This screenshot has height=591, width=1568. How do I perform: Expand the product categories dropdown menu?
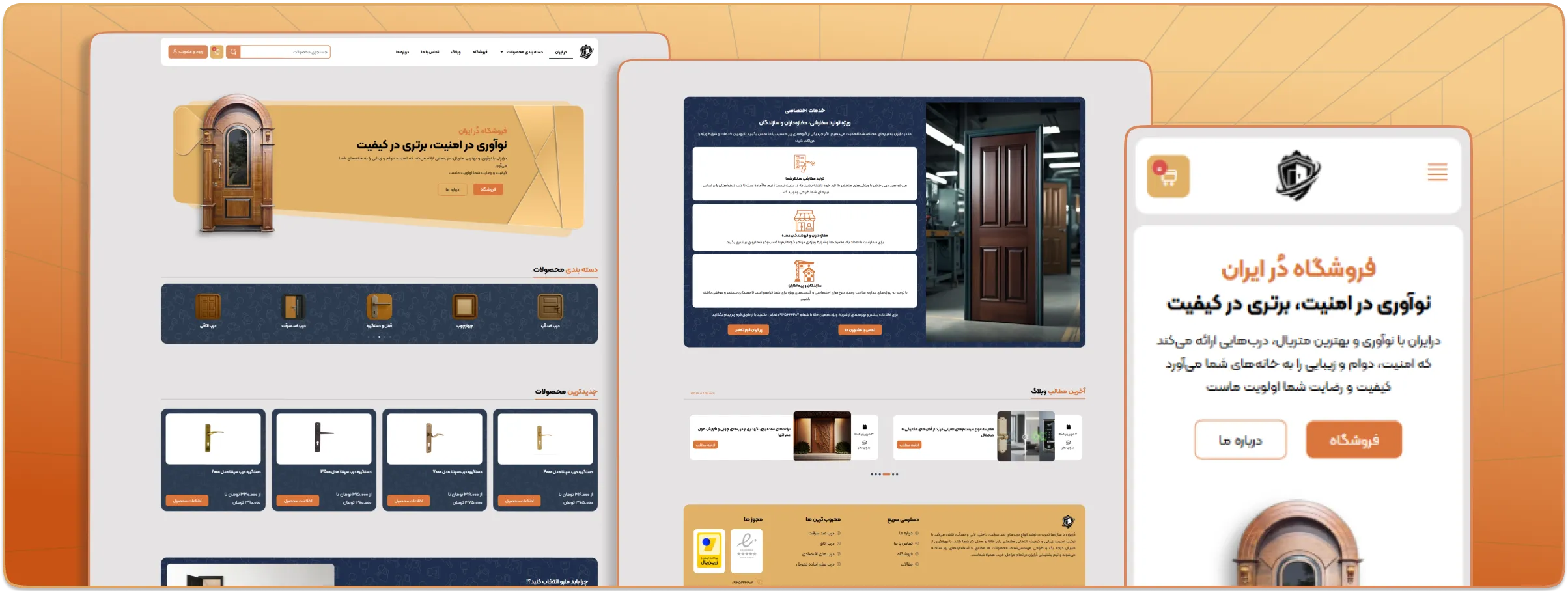522,52
